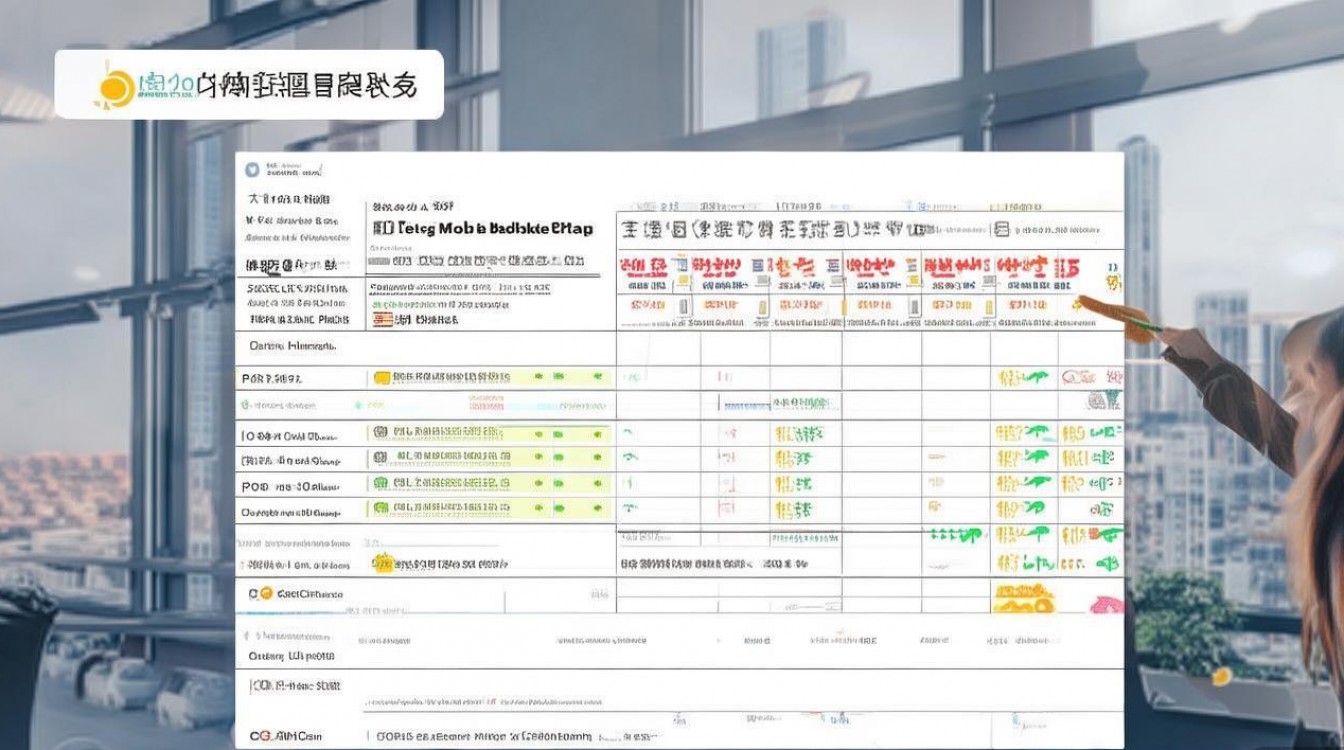Select the yellow tag icon in the first green-highlighted row

[x=381, y=378]
